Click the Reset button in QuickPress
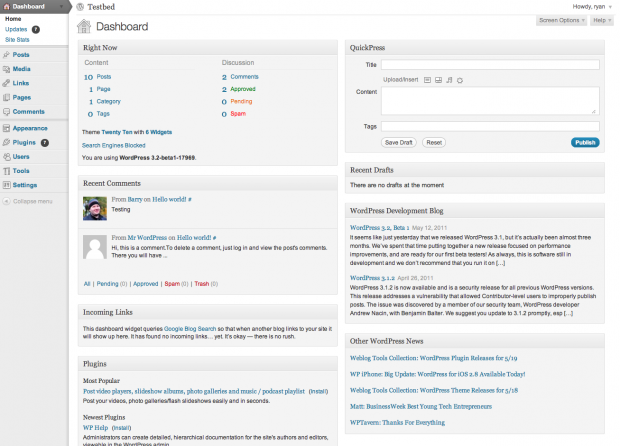The height and width of the screenshot is (446, 620). [434, 143]
